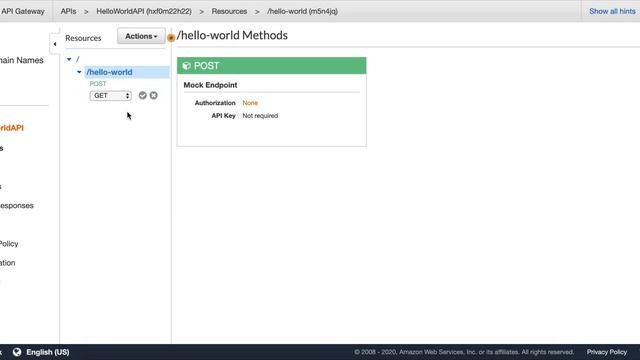Click the None authorization value
Image resolution: width=640 pixels, height=360 pixels.
250,103
